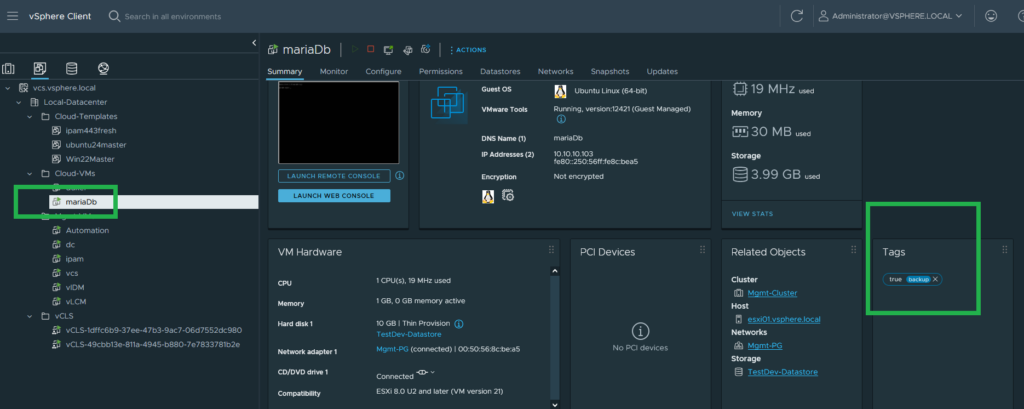
Task: Switch to Hosts and Clusters inventory view
Action: click(x=8, y=69)
